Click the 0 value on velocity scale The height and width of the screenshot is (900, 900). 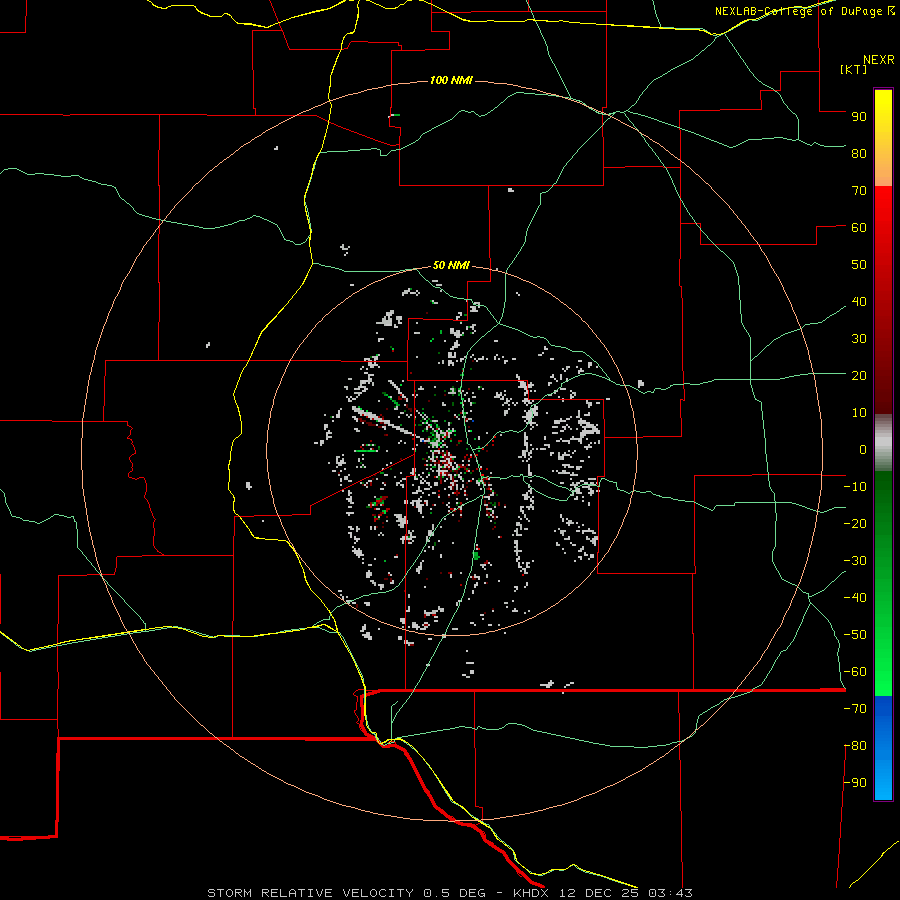click(863, 450)
